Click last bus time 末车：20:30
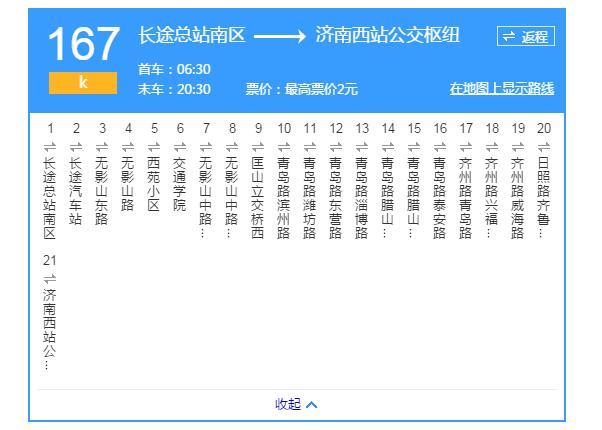Viewport: 602px width, 430px height. [x=174, y=89]
